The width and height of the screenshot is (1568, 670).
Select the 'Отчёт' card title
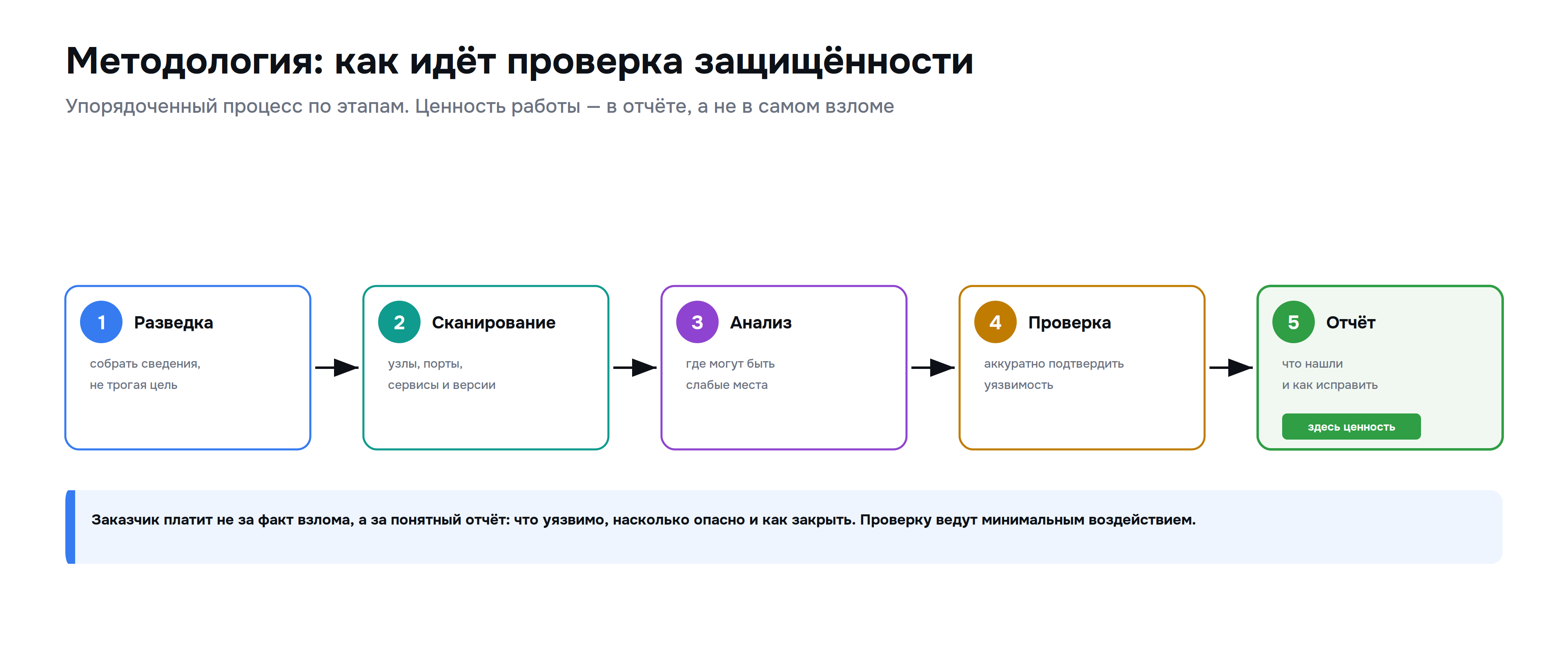1351,322
